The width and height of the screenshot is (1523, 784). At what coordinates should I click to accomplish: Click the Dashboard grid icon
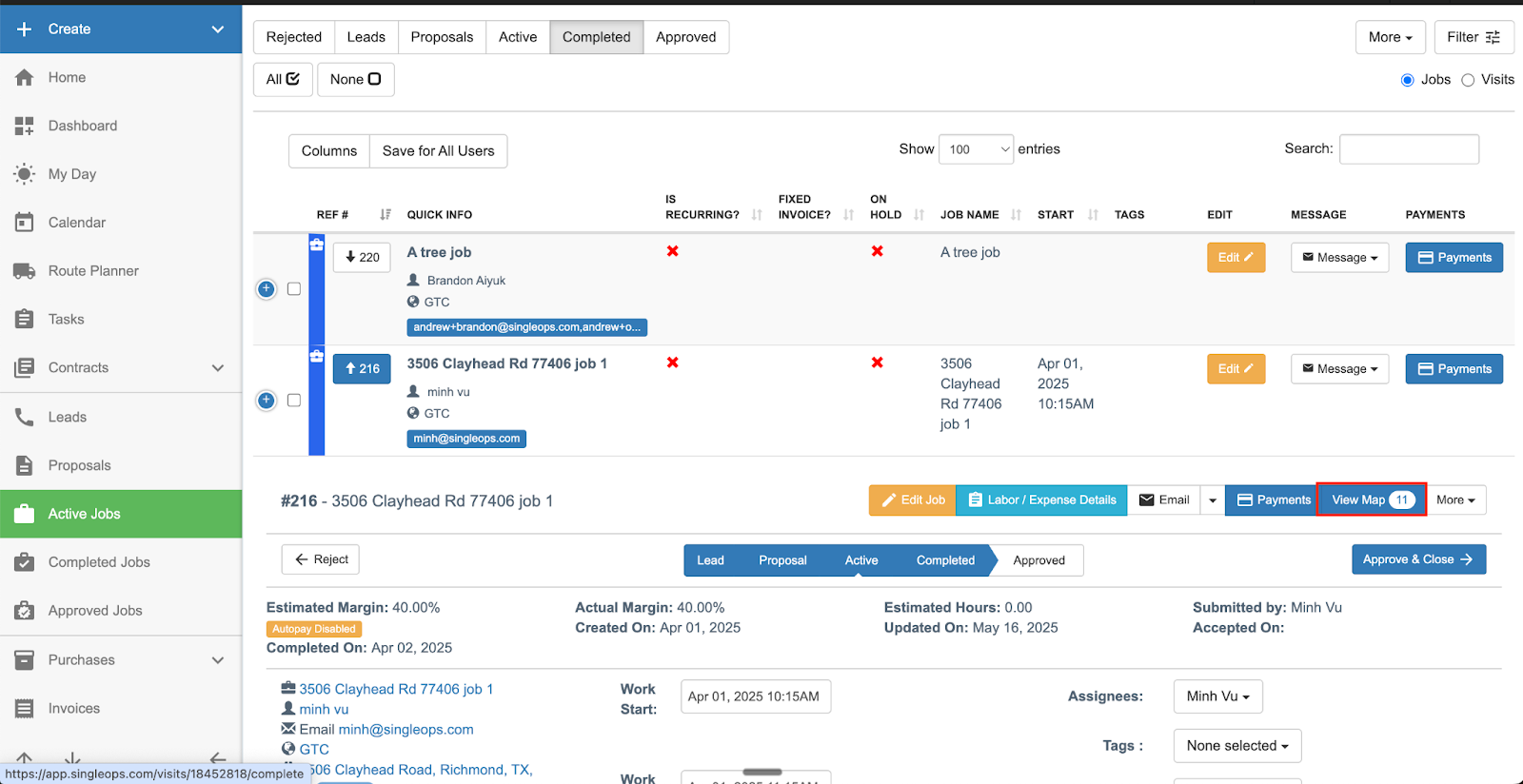pyautogui.click(x=25, y=126)
